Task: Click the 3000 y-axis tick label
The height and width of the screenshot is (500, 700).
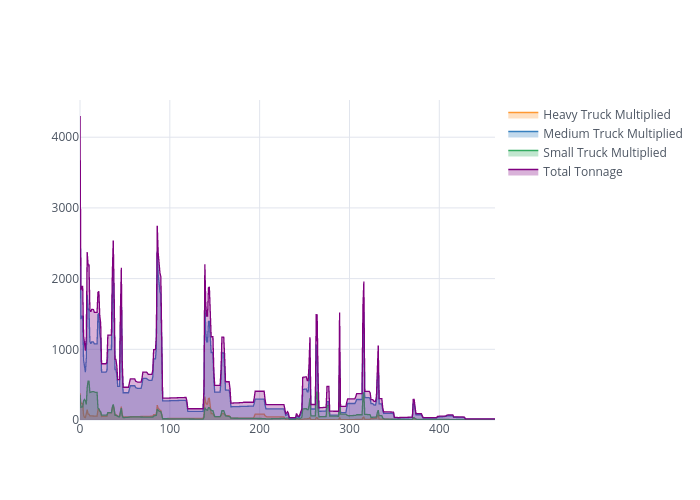Action: coord(65,208)
